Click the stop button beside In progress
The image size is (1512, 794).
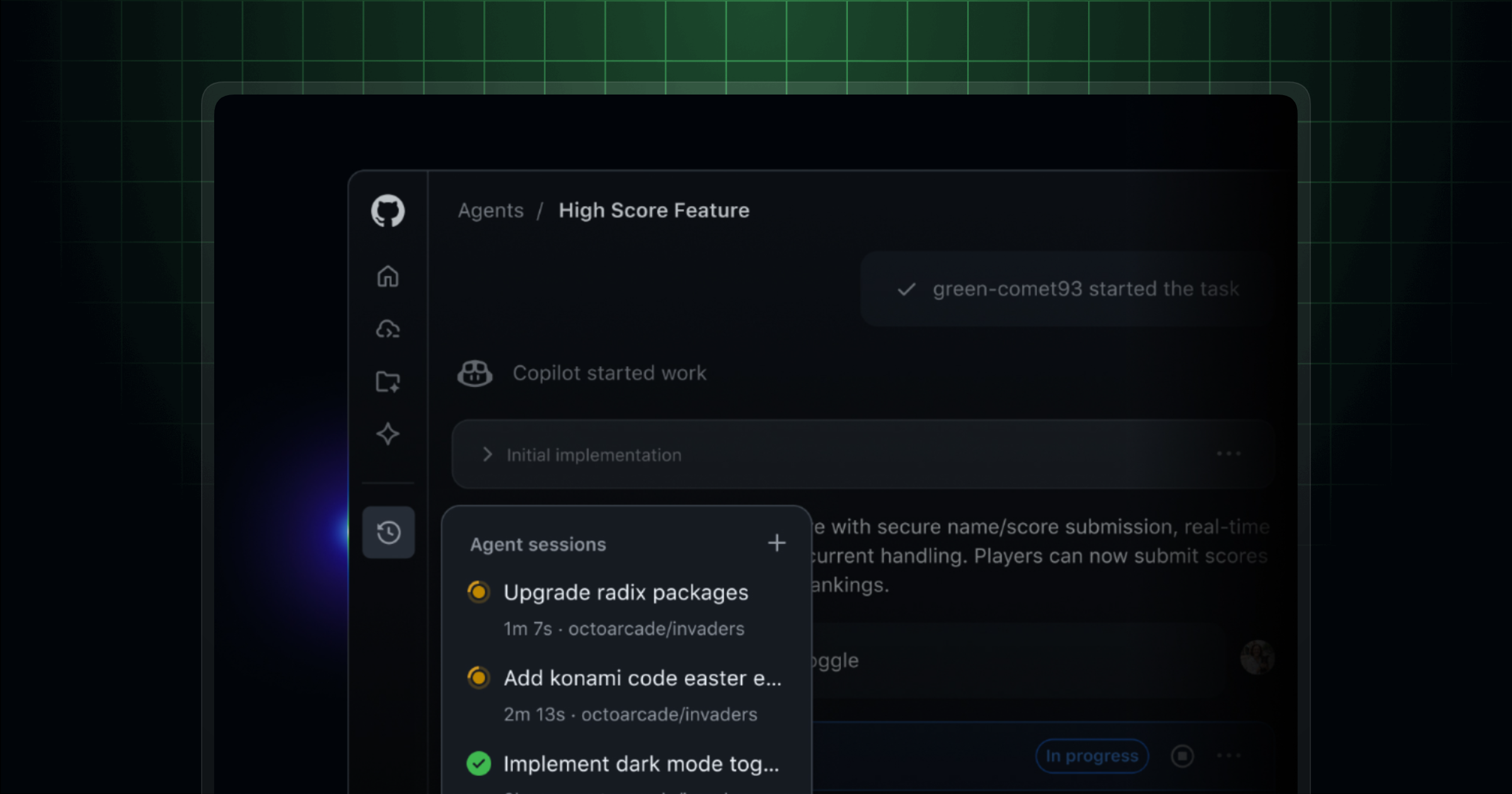point(1184,756)
